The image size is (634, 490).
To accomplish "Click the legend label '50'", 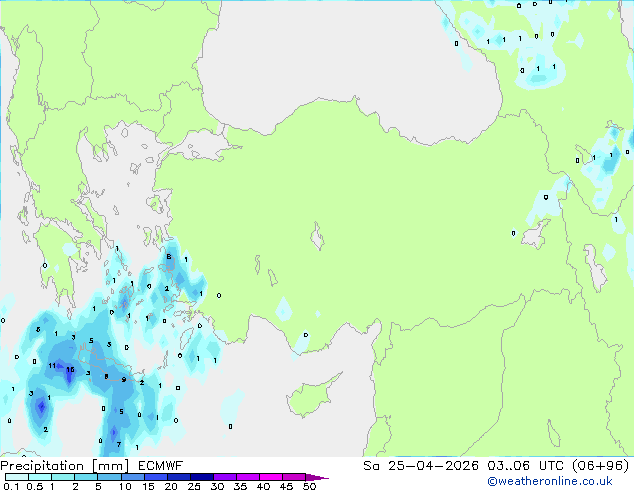I will (x=309, y=486).
